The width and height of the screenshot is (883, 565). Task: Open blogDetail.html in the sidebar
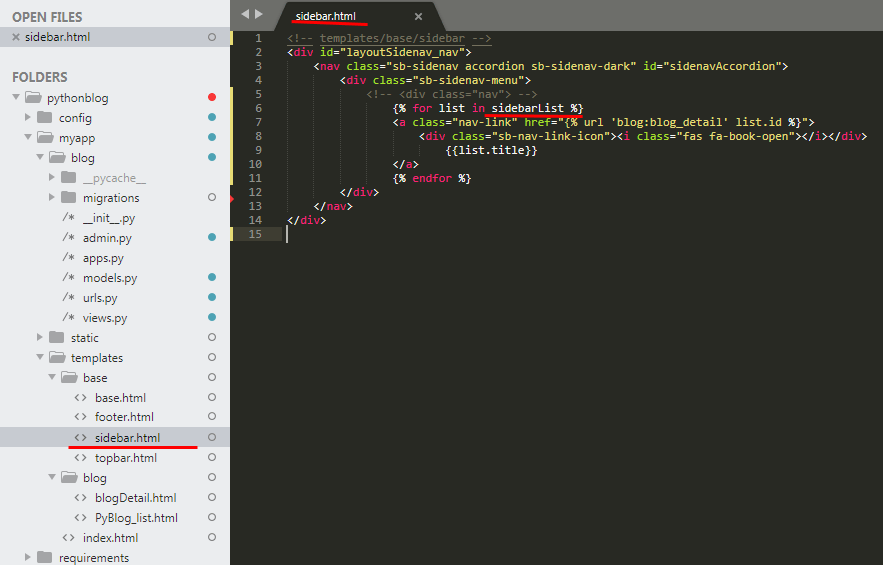135,498
